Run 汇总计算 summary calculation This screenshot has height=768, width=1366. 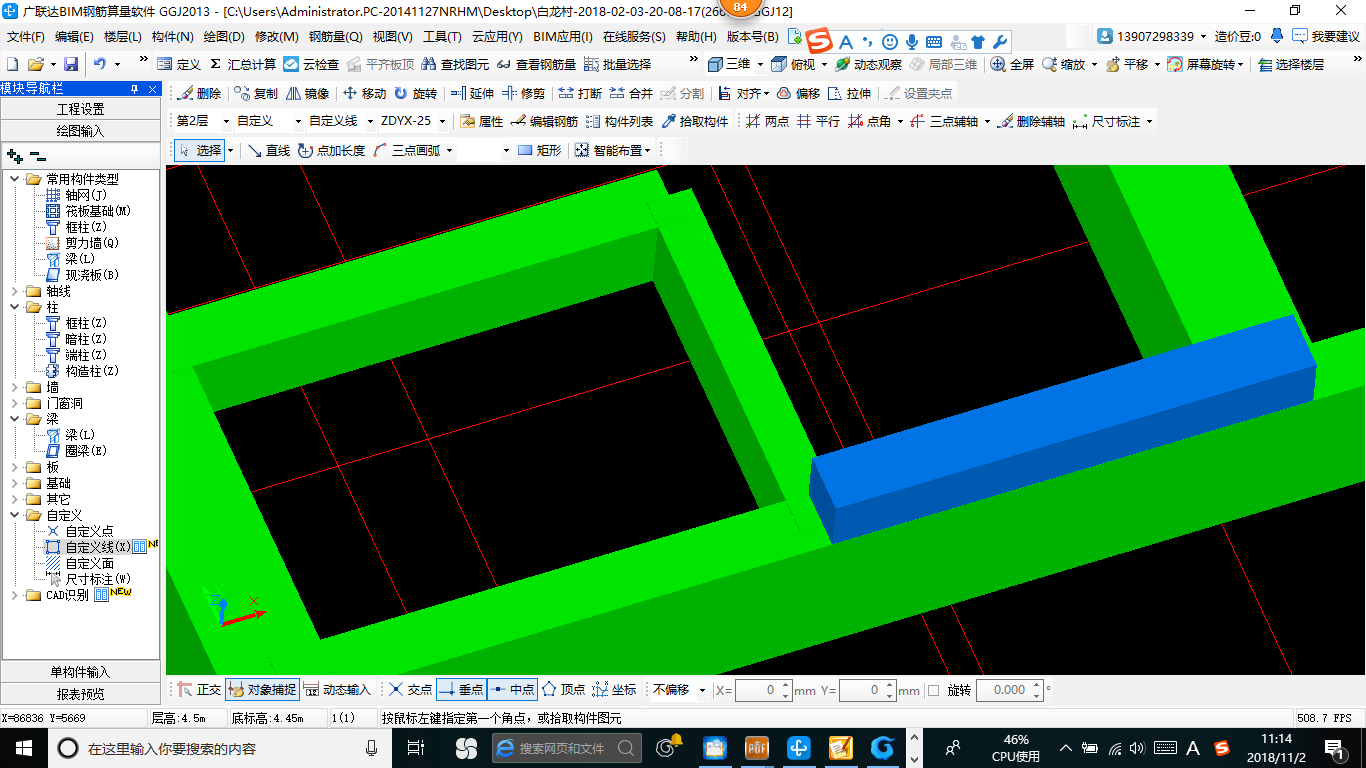click(243, 64)
